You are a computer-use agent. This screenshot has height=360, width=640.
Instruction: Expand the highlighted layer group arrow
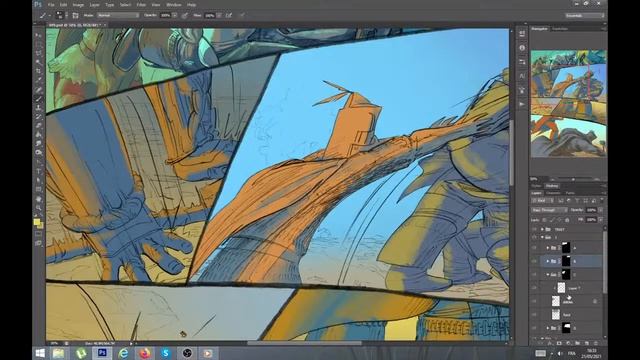point(548,261)
